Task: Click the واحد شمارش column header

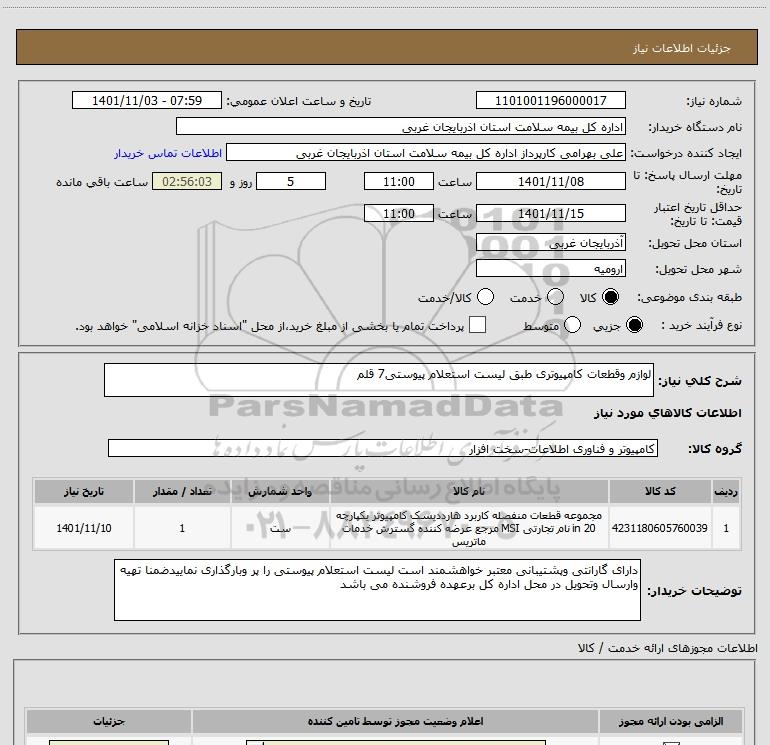Action: (280, 491)
